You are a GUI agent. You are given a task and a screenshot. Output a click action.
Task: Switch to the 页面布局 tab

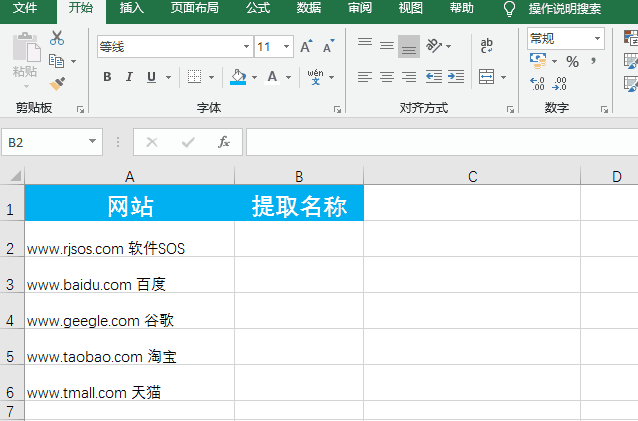(194, 8)
